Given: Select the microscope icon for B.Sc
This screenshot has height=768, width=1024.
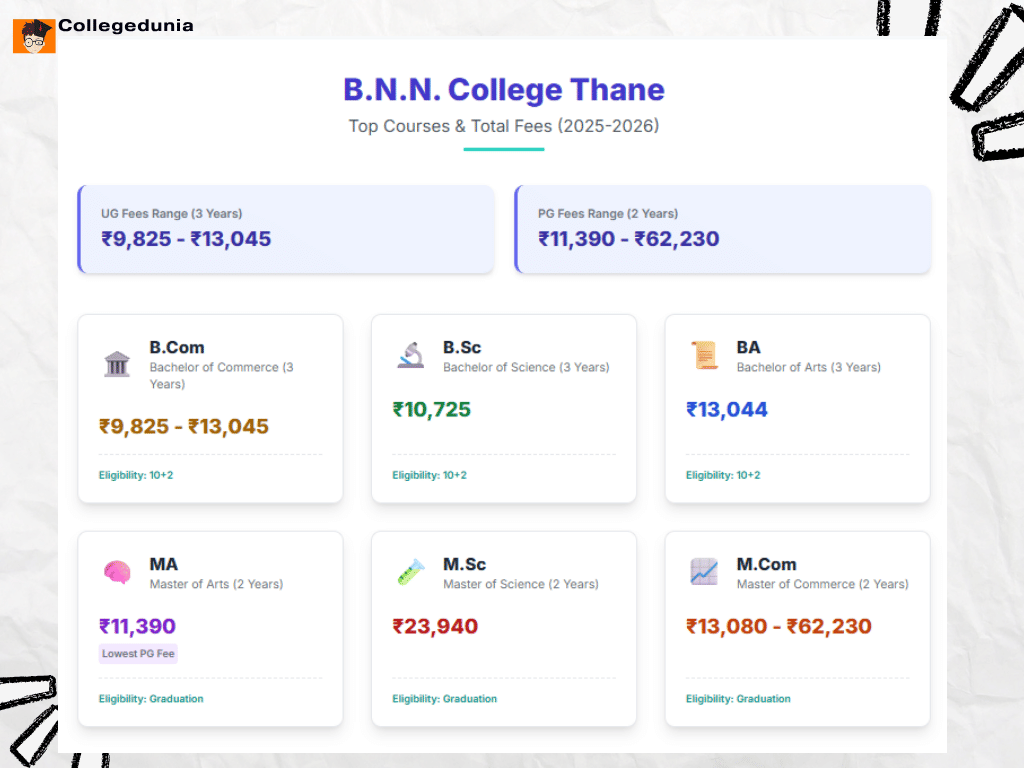Looking at the screenshot, I should (410, 355).
